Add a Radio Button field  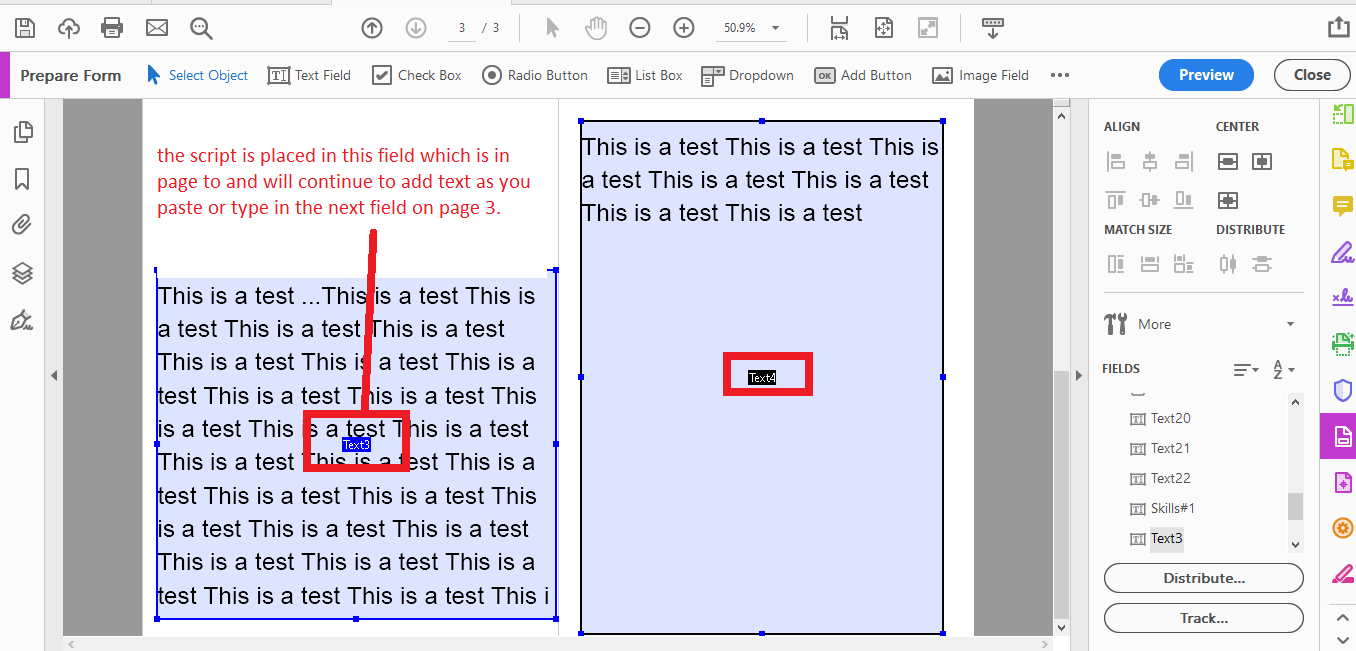point(535,74)
